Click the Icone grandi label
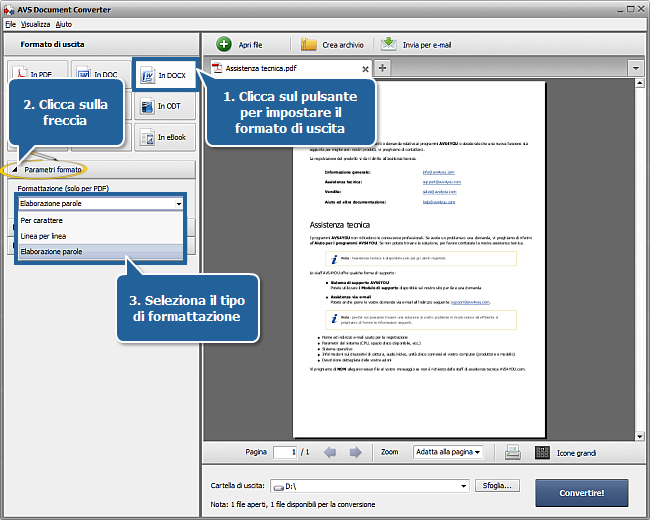 point(576,453)
